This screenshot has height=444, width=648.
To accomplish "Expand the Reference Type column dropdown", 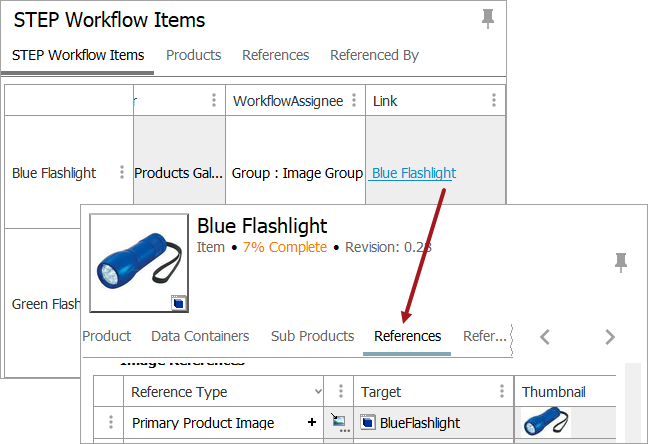I will 318,392.
